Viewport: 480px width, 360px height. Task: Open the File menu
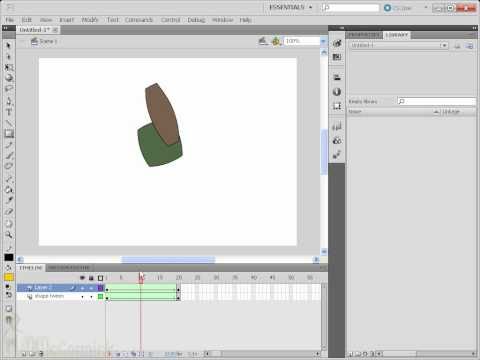[10, 20]
